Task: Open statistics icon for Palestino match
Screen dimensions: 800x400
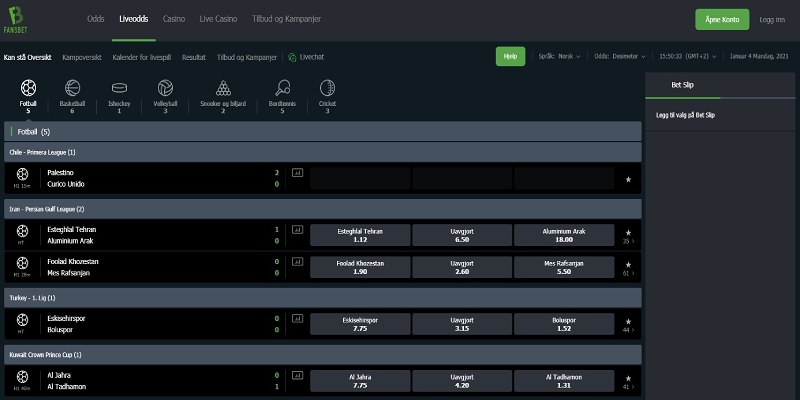Action: pos(297,173)
